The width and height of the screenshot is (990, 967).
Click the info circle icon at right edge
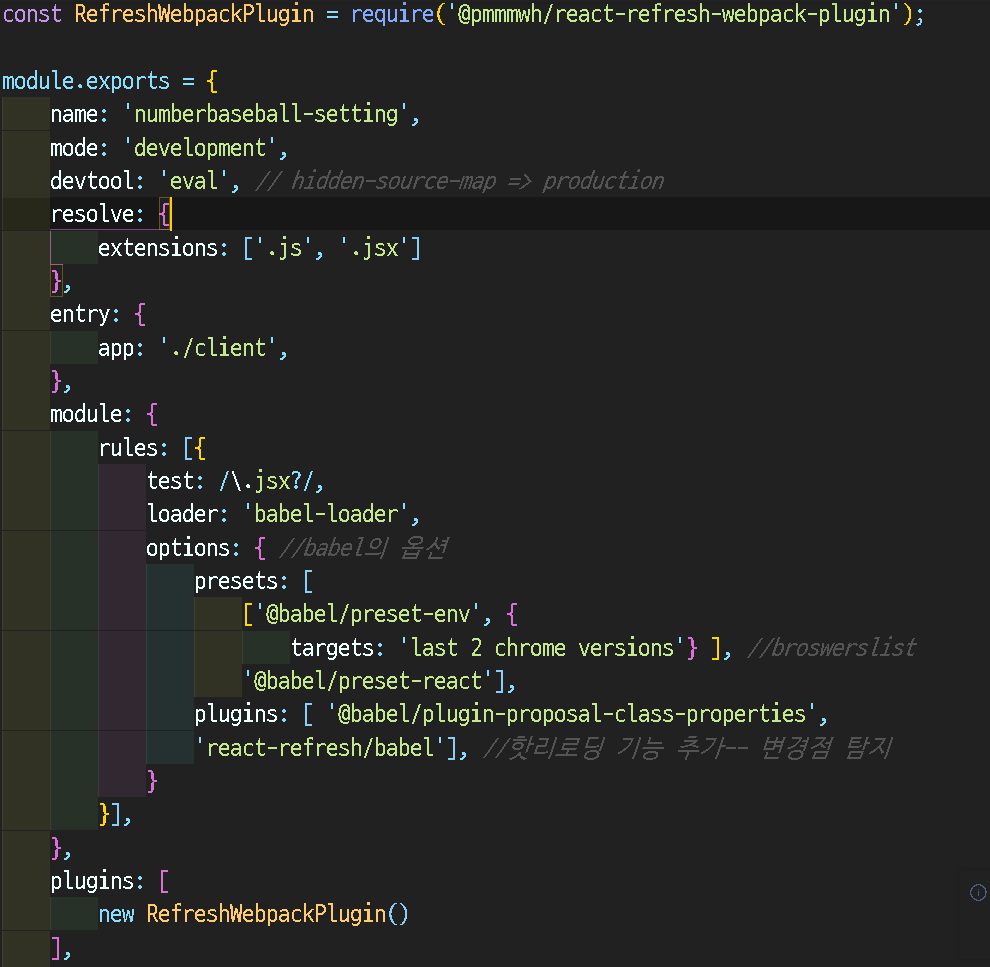pos(977,892)
